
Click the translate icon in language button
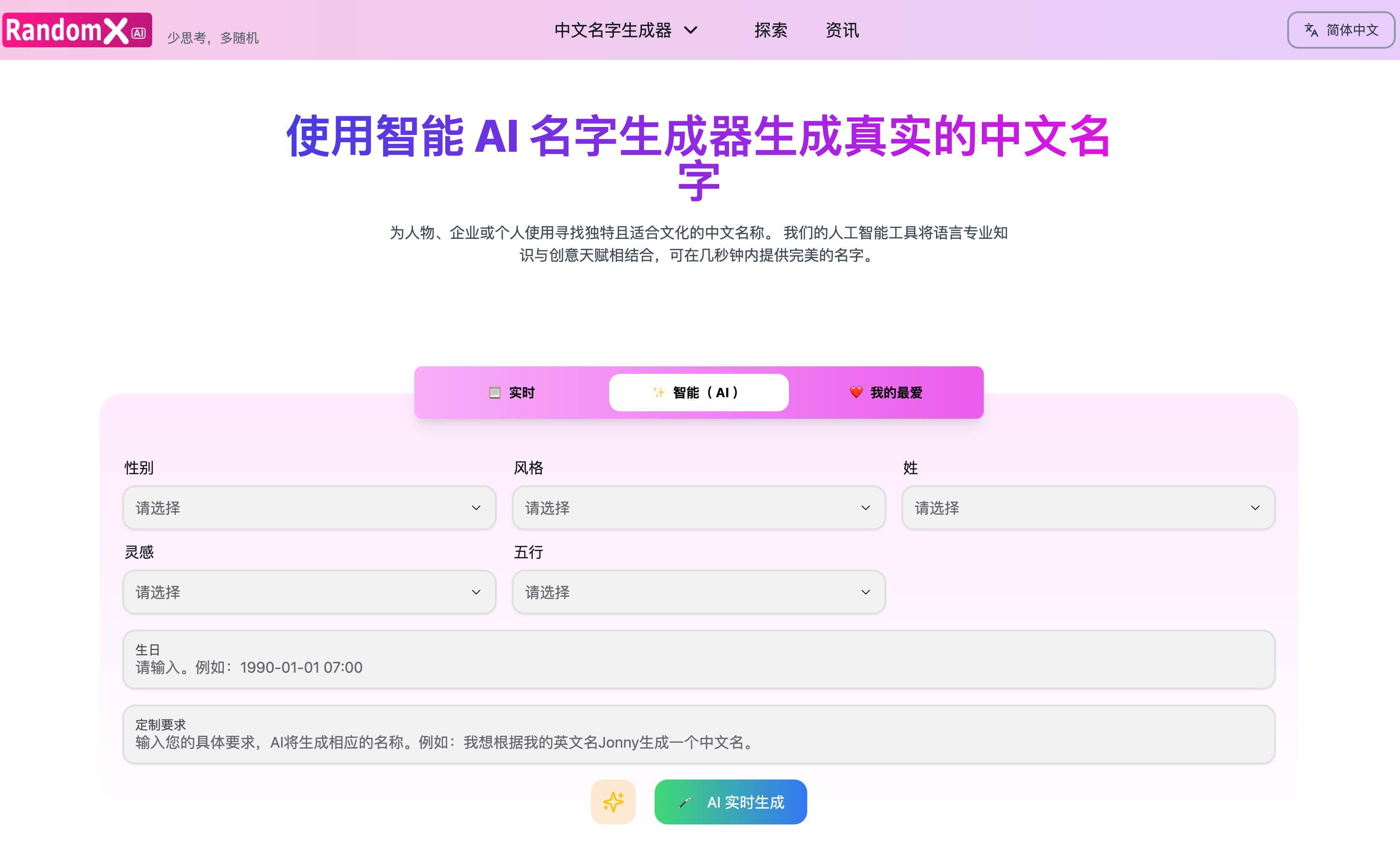pos(1311,30)
